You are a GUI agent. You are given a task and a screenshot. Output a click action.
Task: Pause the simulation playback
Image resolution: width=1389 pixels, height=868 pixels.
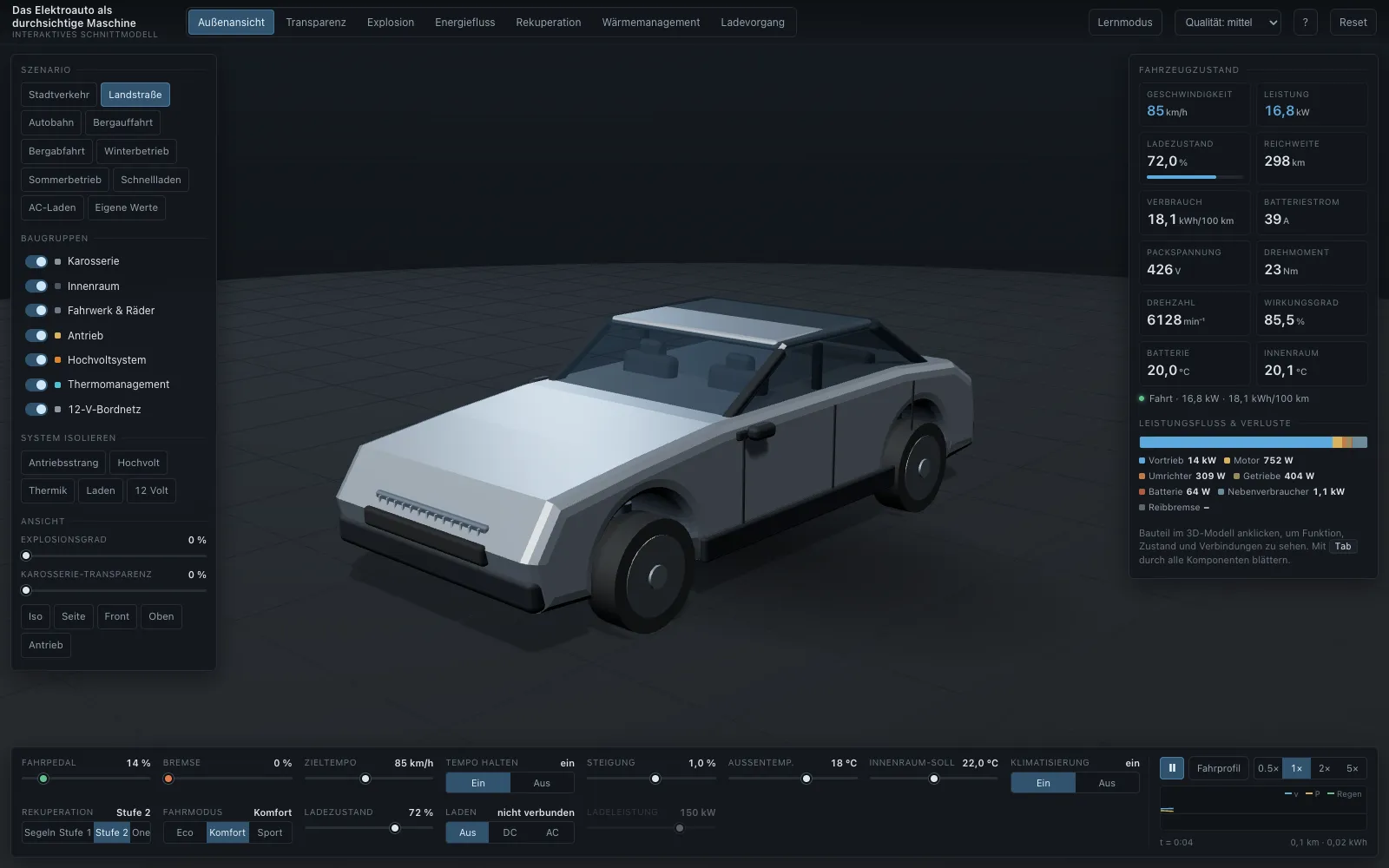[x=1171, y=768]
